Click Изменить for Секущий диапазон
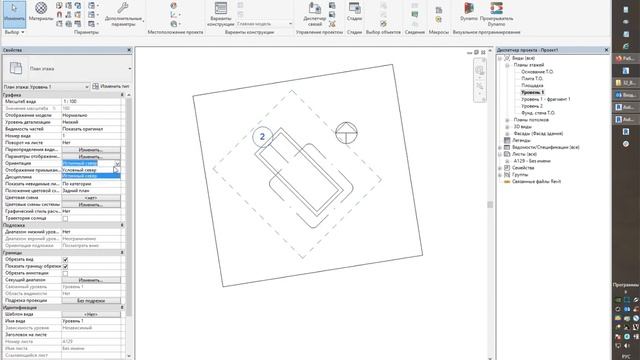Viewport: 640px width, 360px height. (x=91, y=280)
